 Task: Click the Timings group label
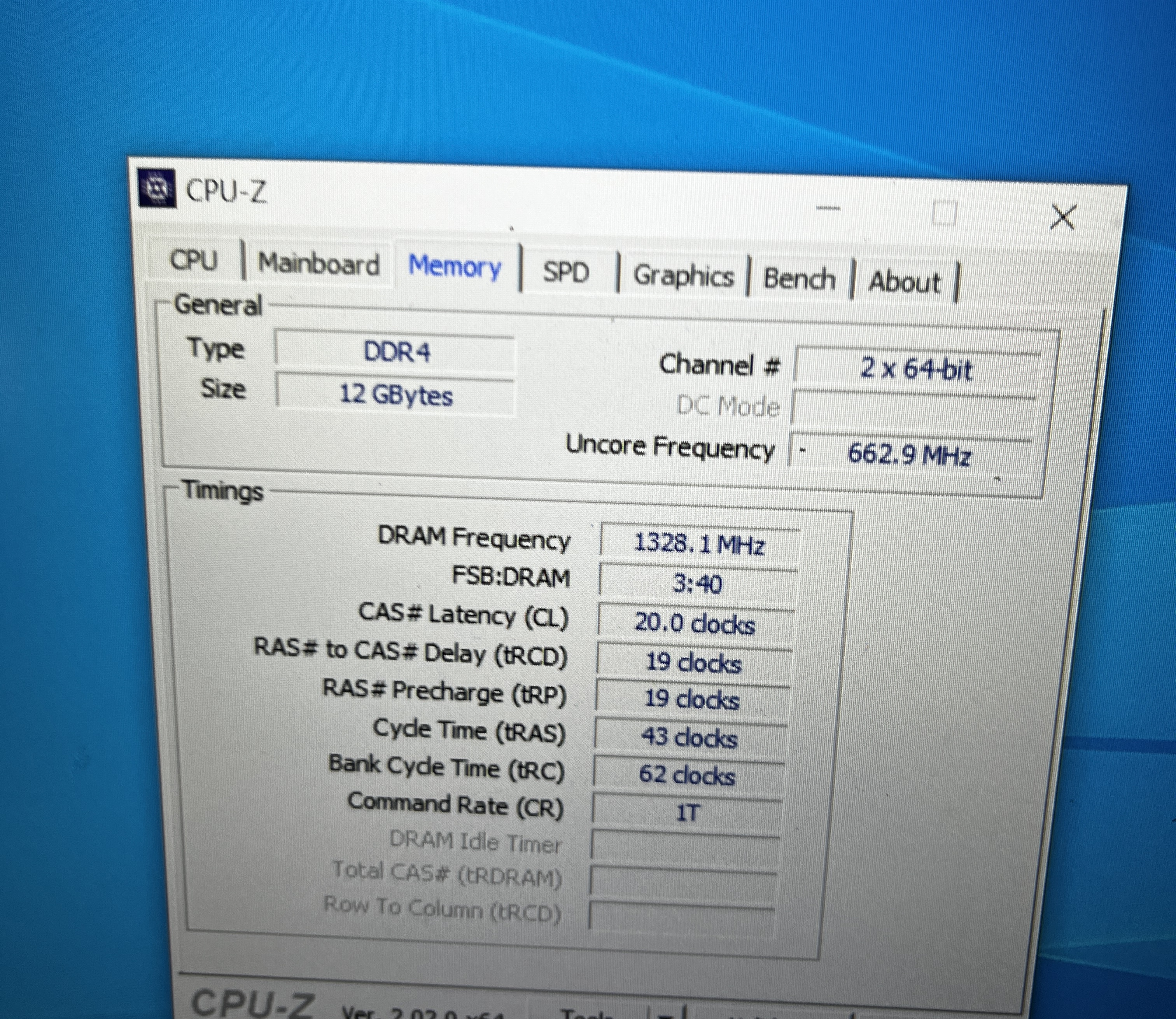[x=223, y=491]
